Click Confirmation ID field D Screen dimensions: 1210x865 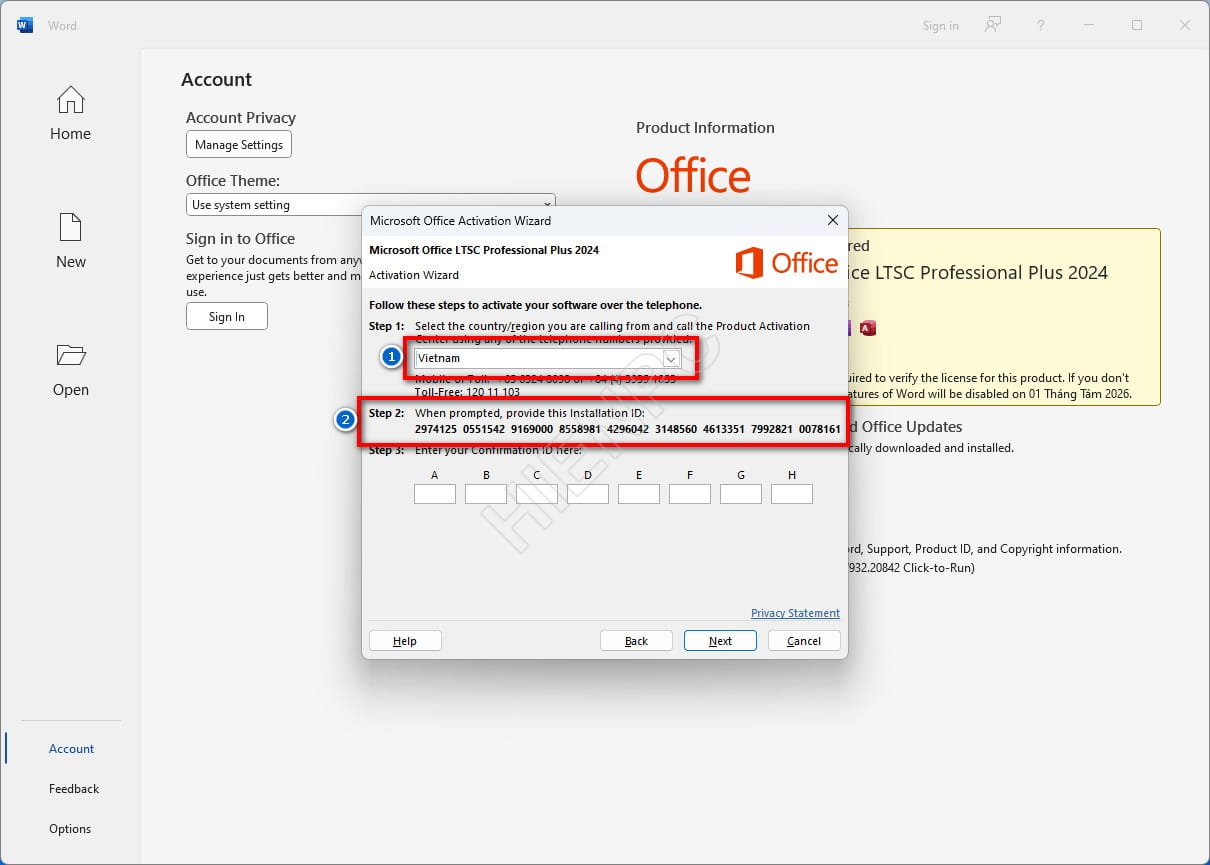588,494
